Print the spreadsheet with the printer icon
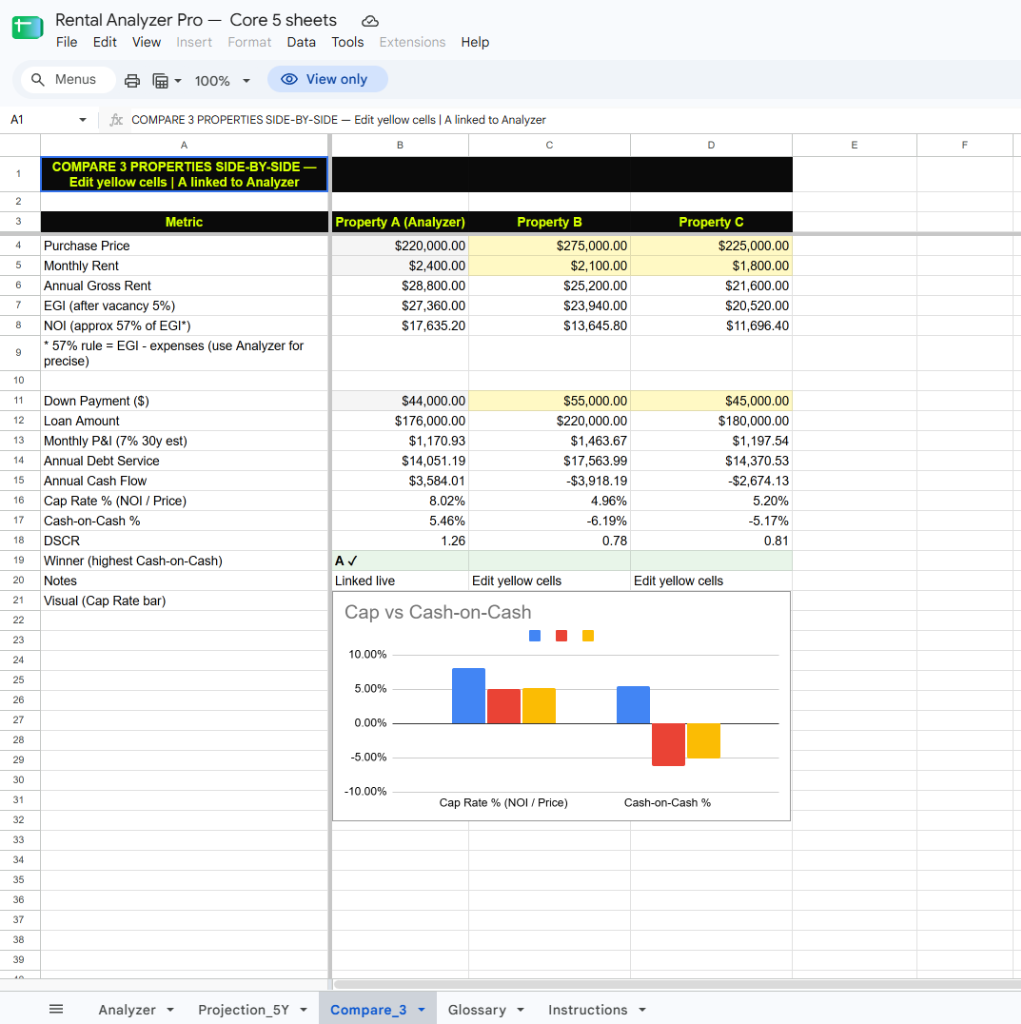 [x=132, y=80]
